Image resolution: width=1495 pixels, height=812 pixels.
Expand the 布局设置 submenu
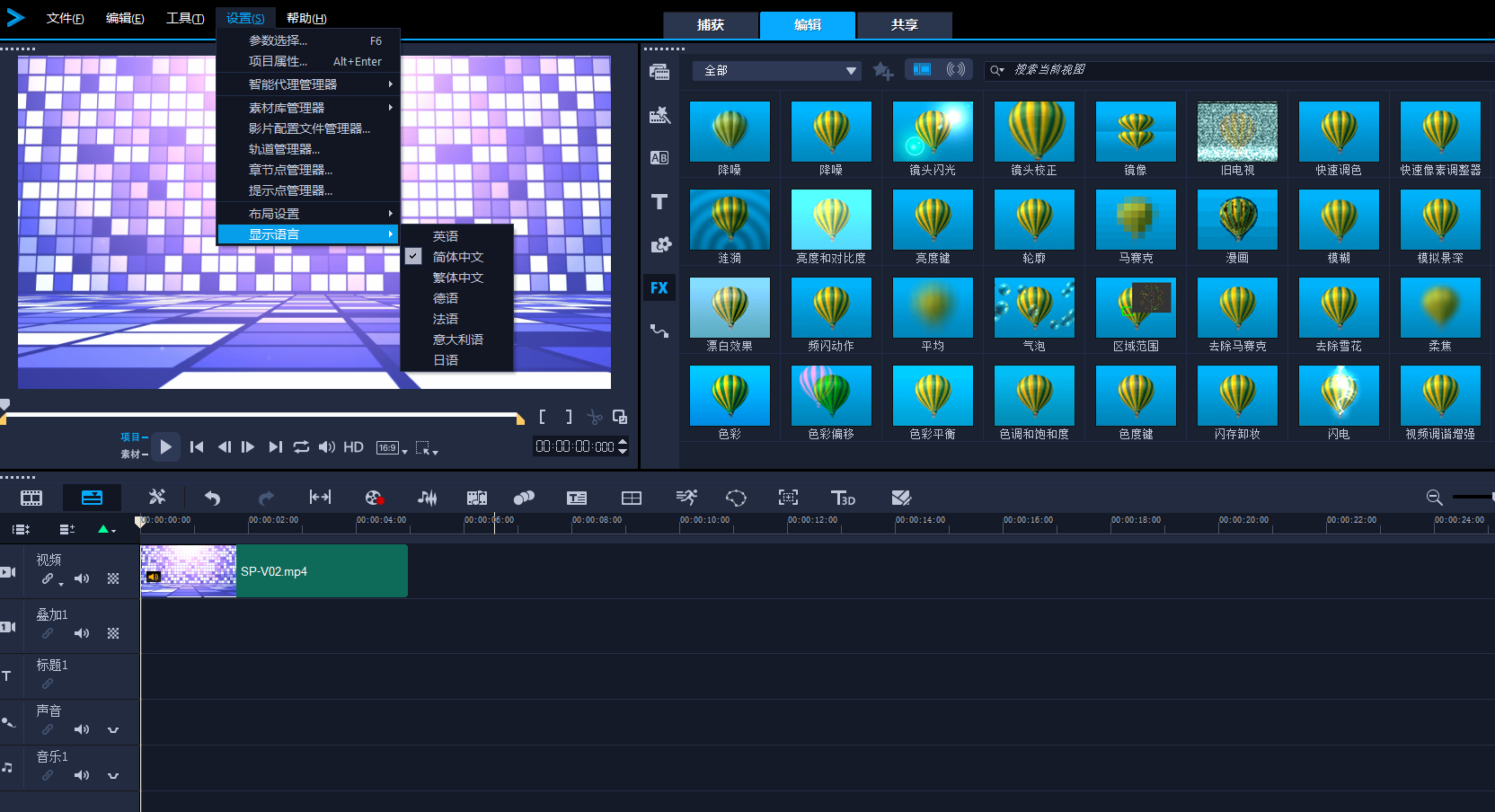[x=308, y=214]
